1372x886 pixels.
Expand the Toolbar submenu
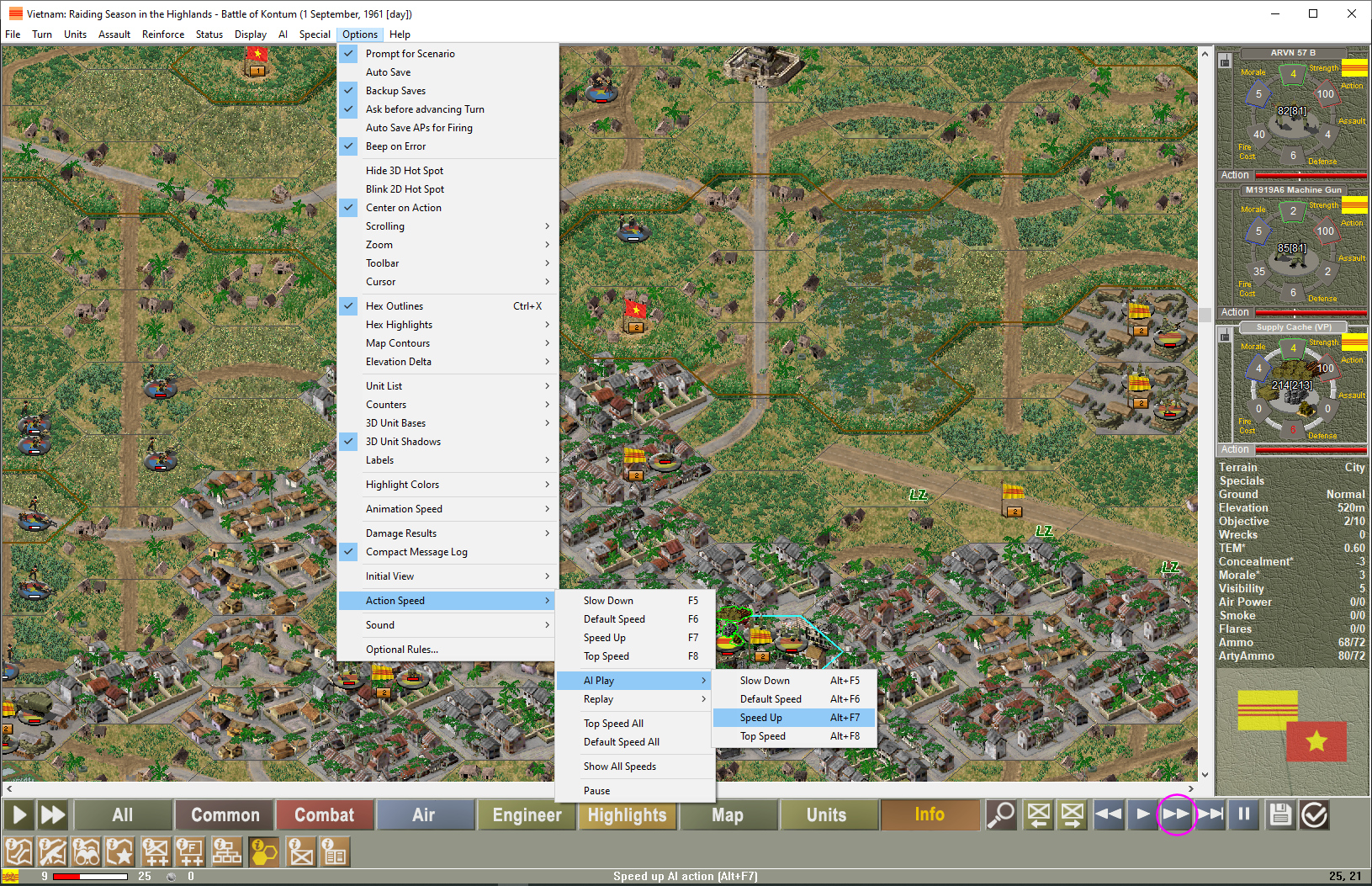click(448, 263)
